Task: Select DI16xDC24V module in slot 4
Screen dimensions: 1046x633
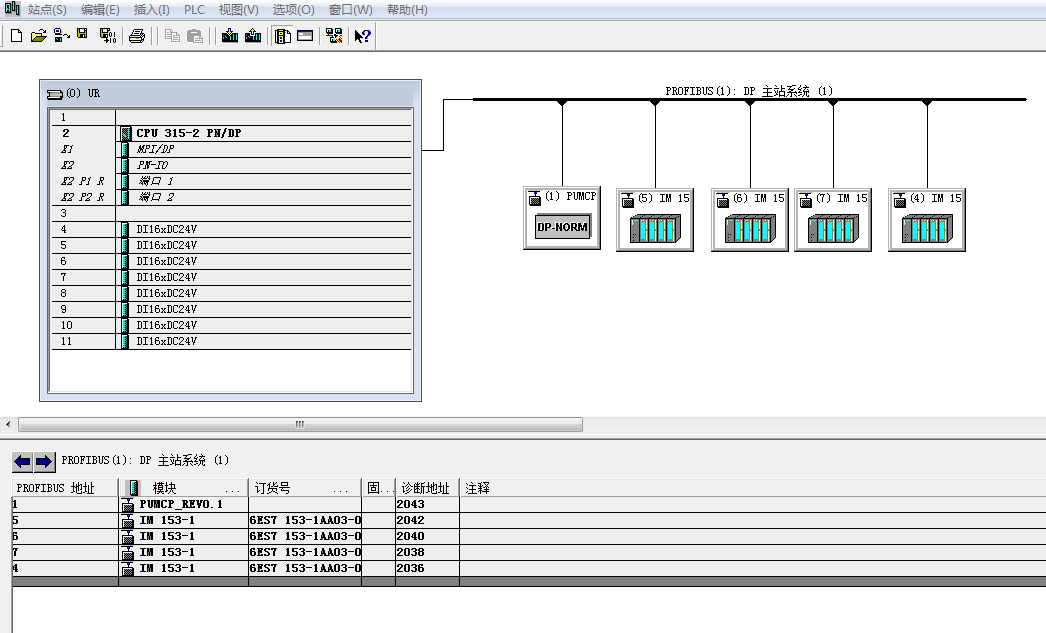Action: coord(231,229)
